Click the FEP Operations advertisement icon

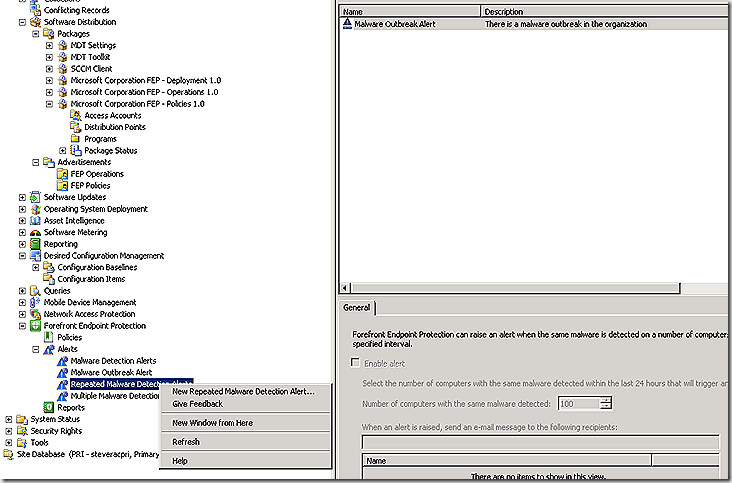[62, 174]
